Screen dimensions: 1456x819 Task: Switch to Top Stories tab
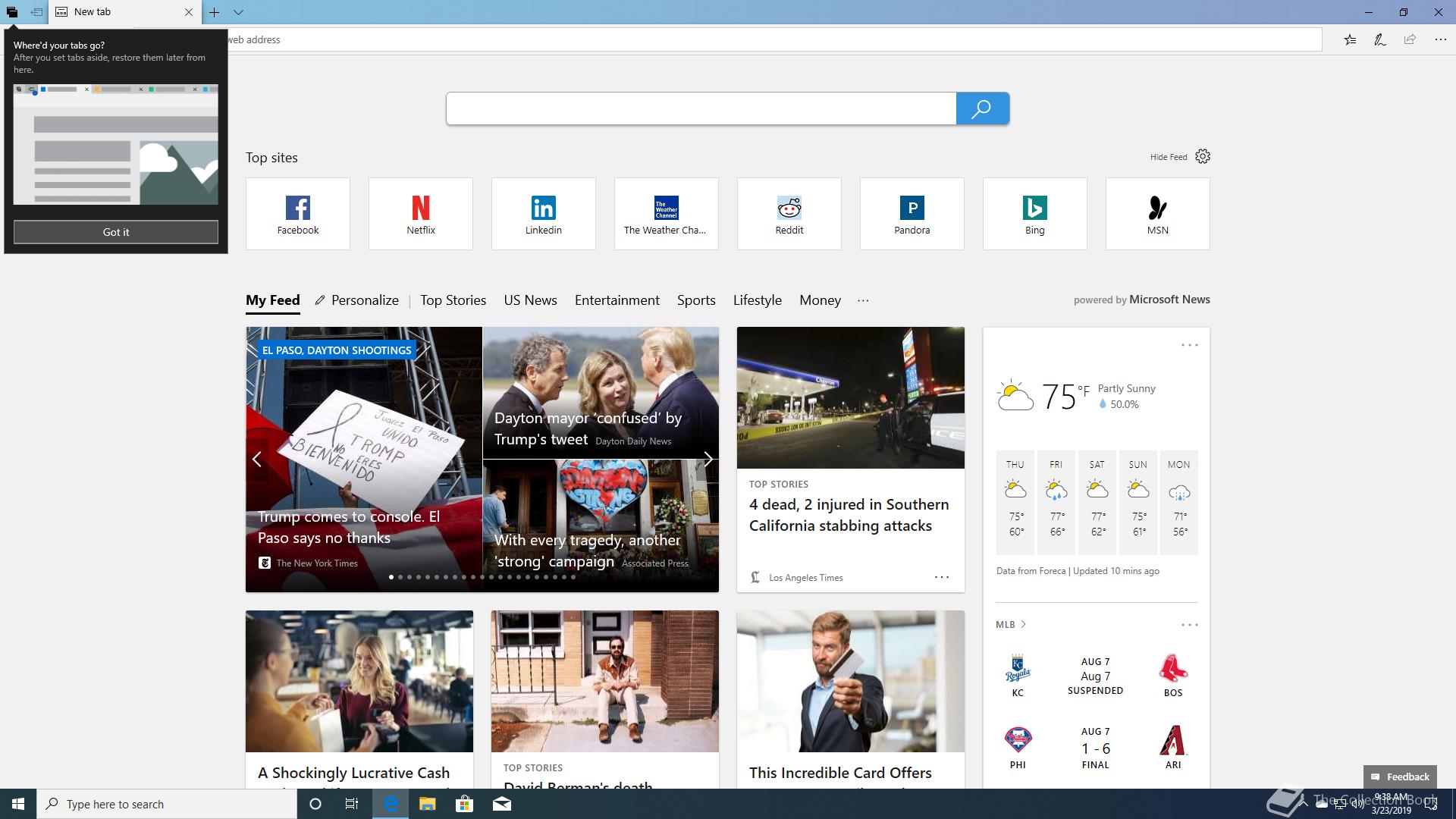click(x=453, y=300)
